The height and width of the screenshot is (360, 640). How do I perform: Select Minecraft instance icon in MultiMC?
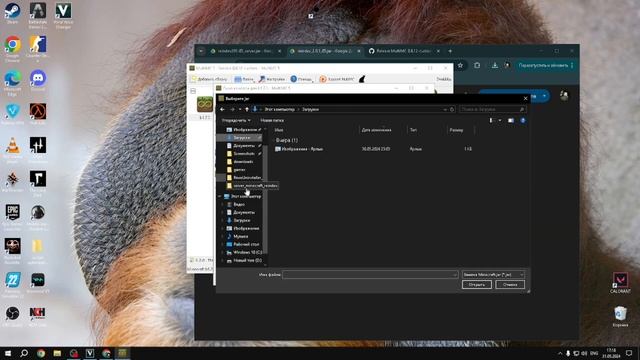coord(205,104)
